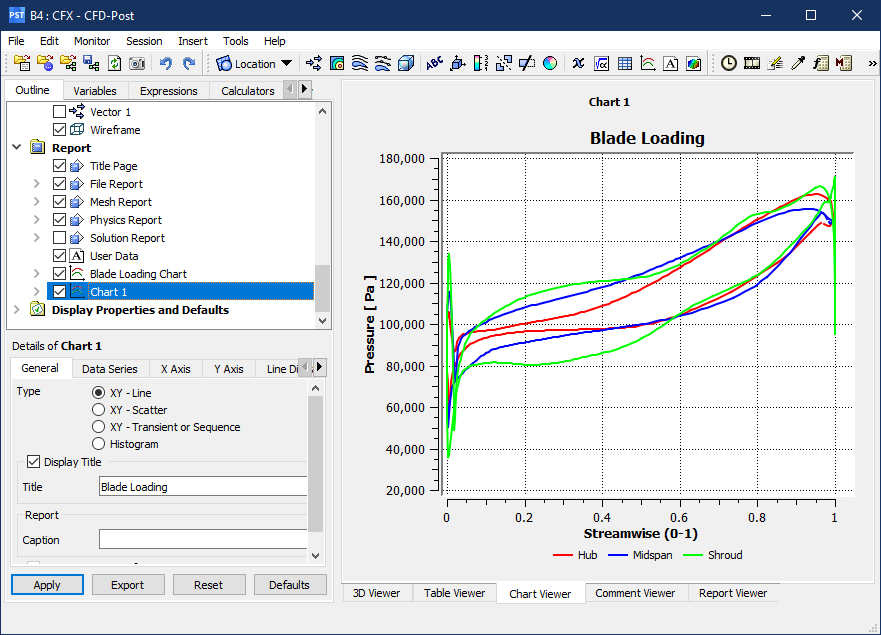Insert a Table using the grid icon
Screen dimensions: 881x635
click(625, 63)
